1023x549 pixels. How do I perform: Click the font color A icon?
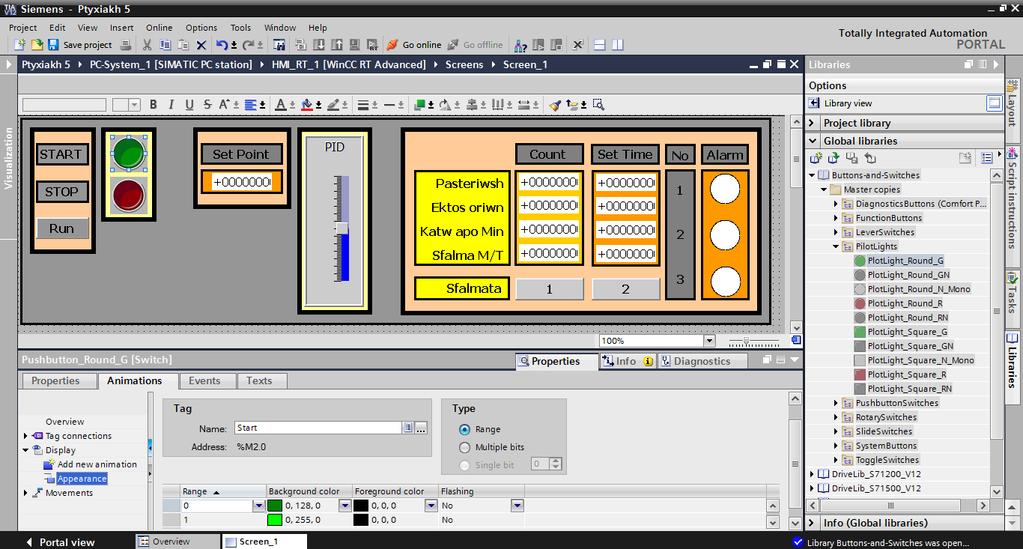pos(280,104)
